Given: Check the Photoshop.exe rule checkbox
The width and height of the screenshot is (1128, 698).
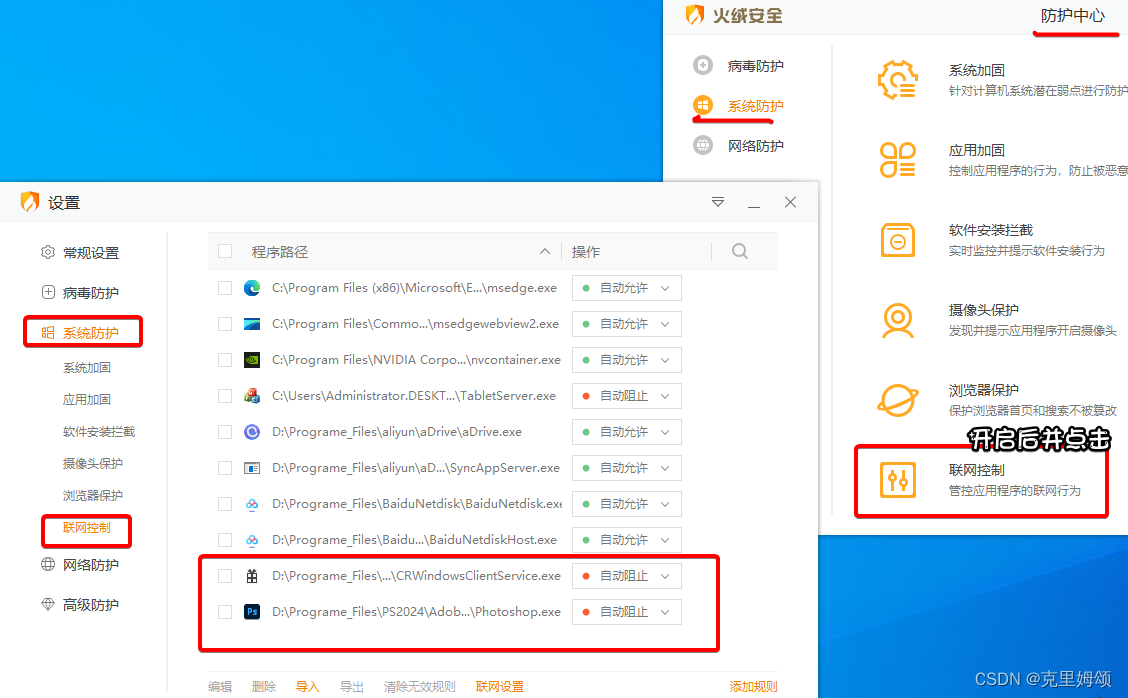Looking at the screenshot, I should (x=225, y=612).
